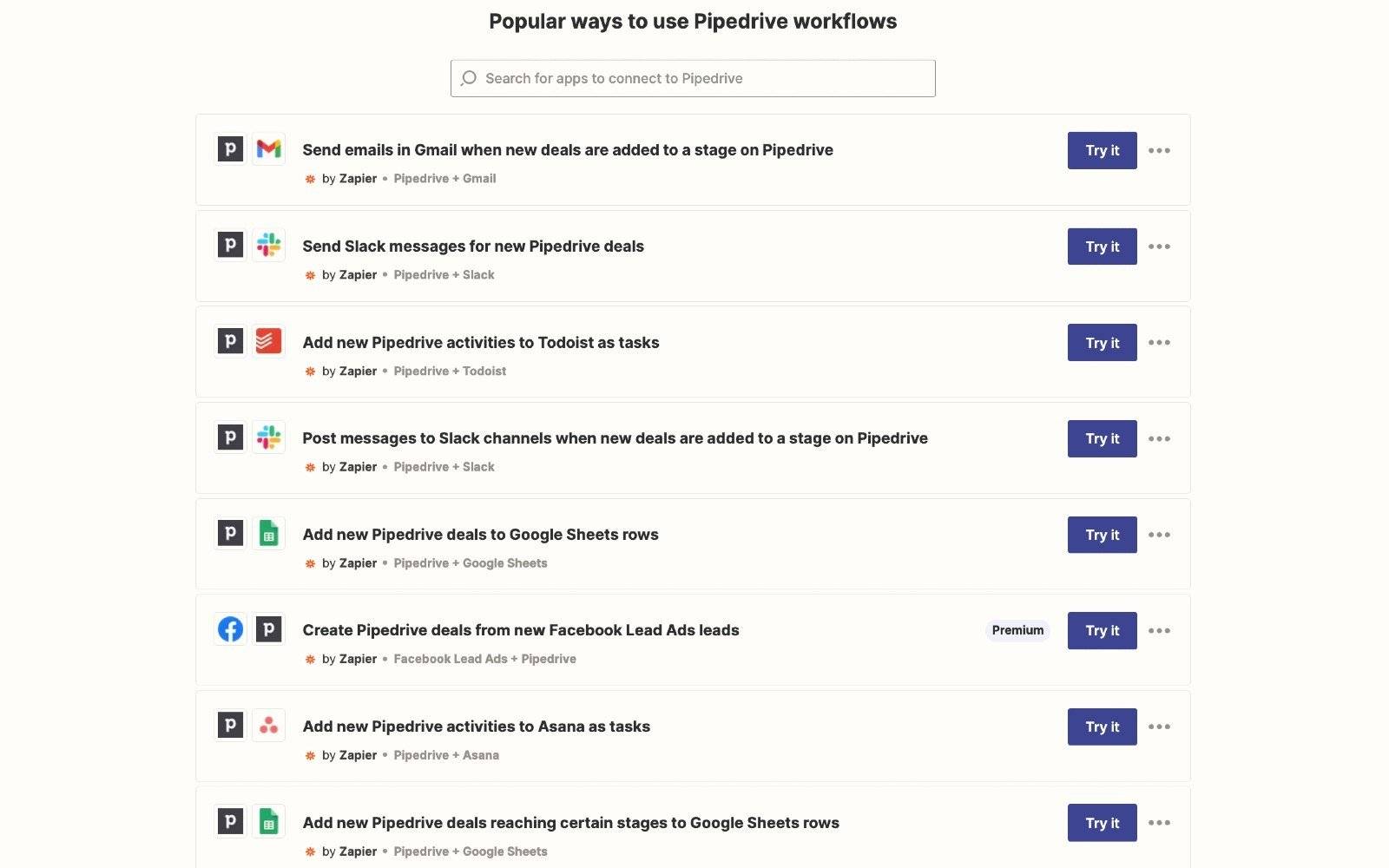Open 'Add new Pipedrive activities to Todoist as tasks'
The image size is (1389, 868).
point(480,343)
